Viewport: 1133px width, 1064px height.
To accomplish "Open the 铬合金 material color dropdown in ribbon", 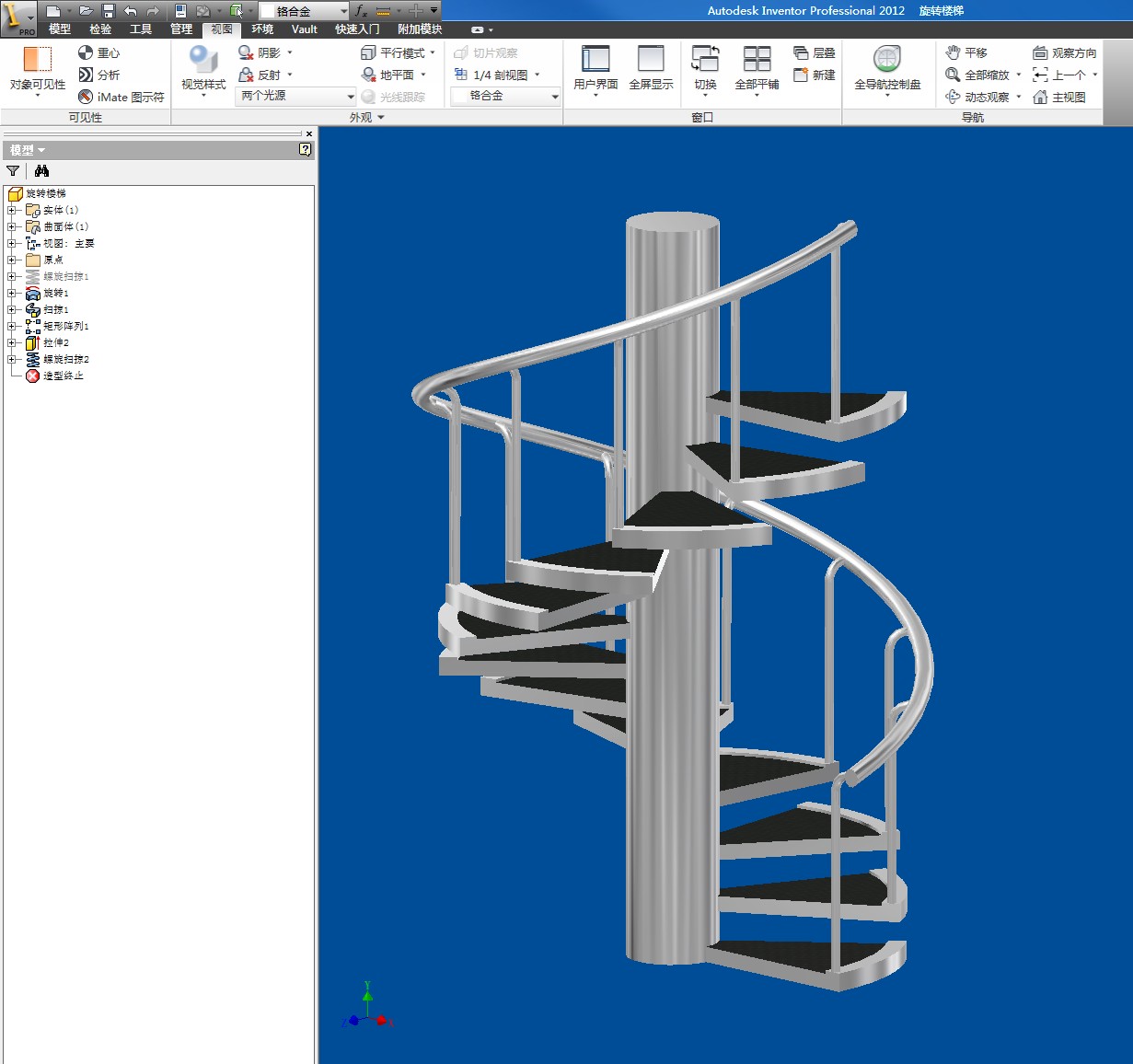I will [x=506, y=96].
